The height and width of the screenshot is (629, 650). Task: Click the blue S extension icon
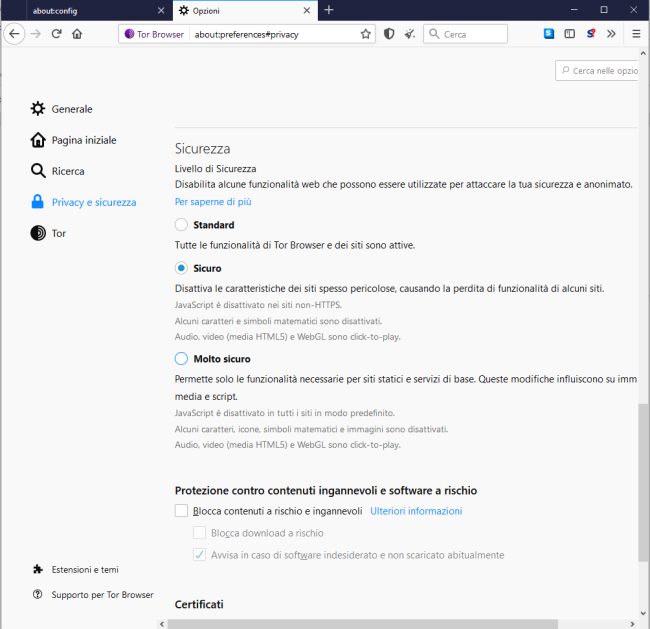point(549,34)
